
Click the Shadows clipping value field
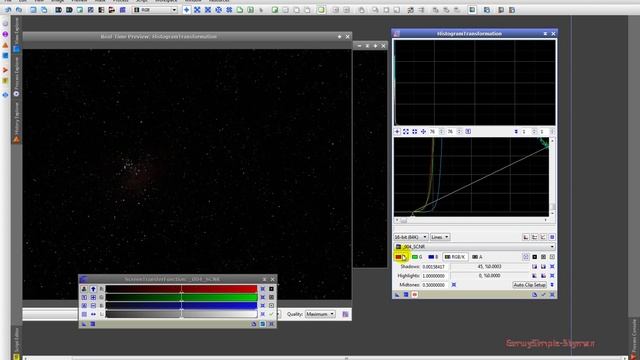click(x=435, y=267)
